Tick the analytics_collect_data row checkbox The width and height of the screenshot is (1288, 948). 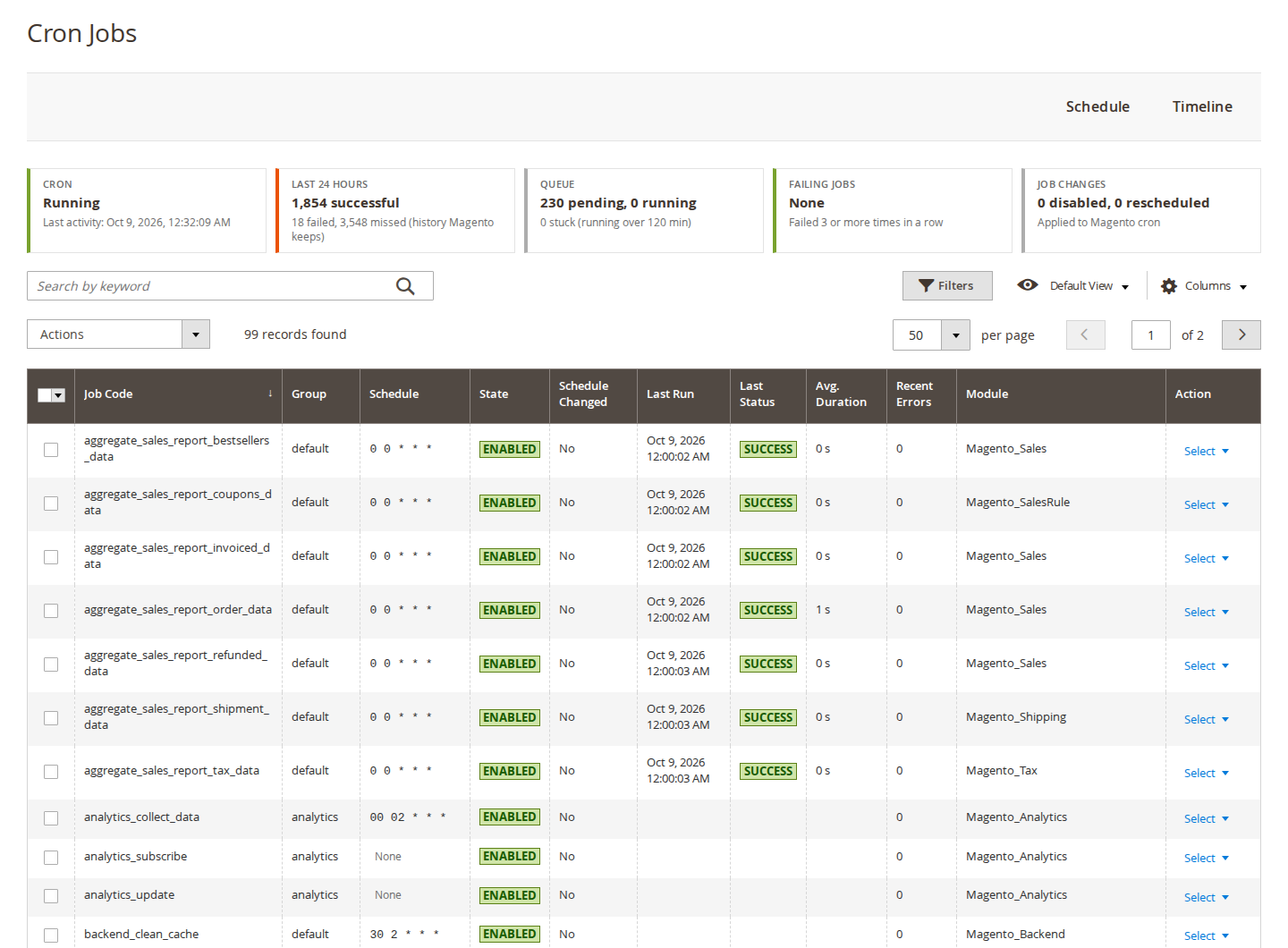tap(51, 818)
